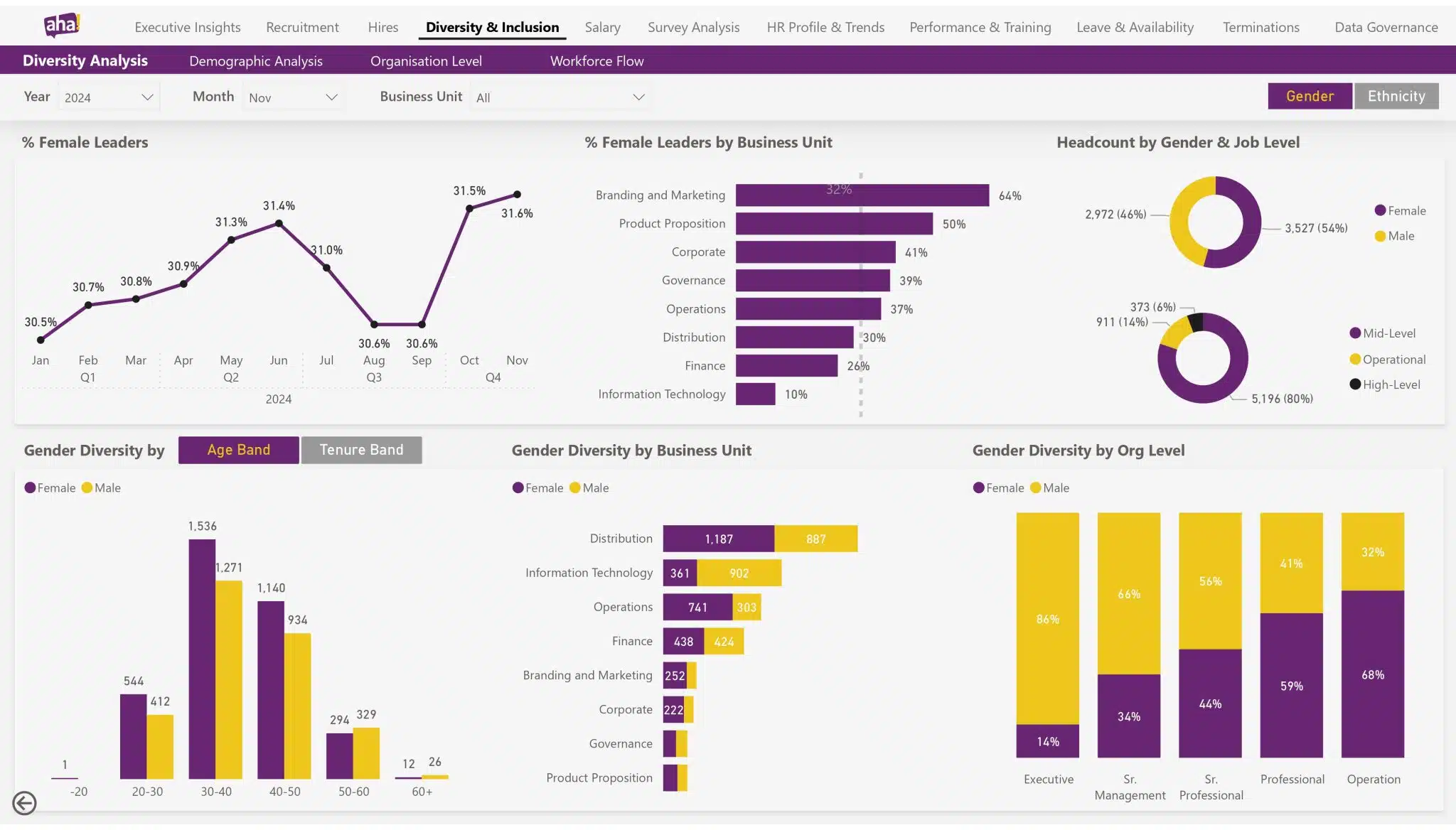Hide Male series via legend in Age Band chart
This screenshot has height=830, width=1456.
(86, 487)
